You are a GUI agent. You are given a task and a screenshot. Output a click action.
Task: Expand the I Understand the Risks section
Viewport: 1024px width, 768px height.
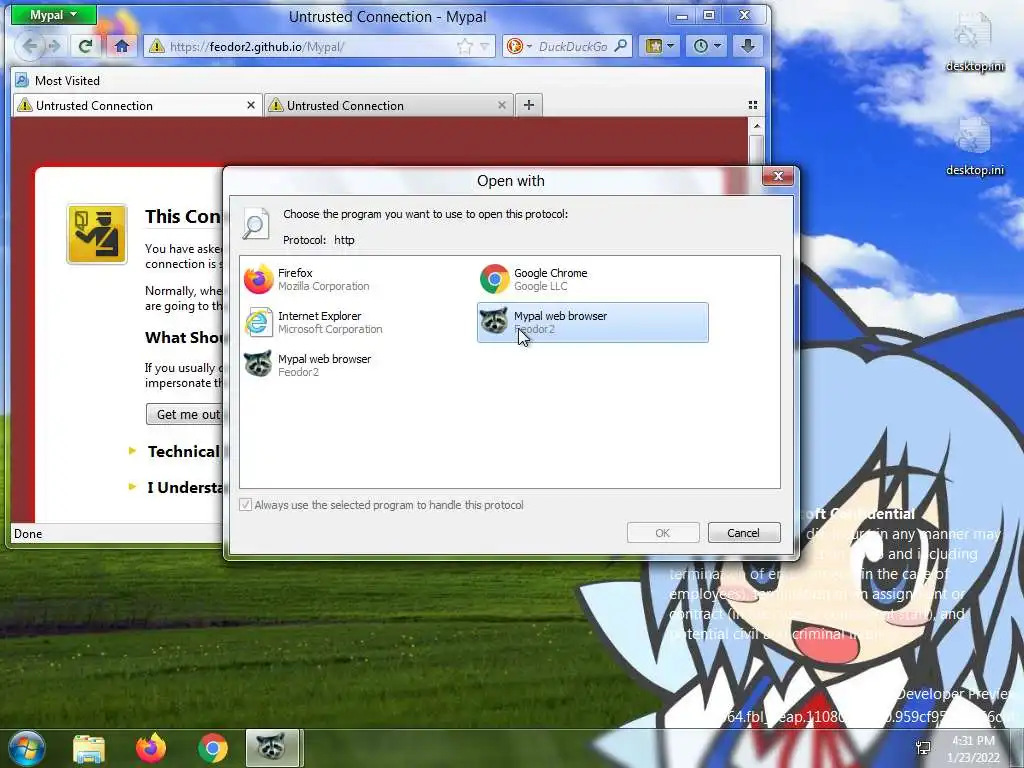[176, 487]
